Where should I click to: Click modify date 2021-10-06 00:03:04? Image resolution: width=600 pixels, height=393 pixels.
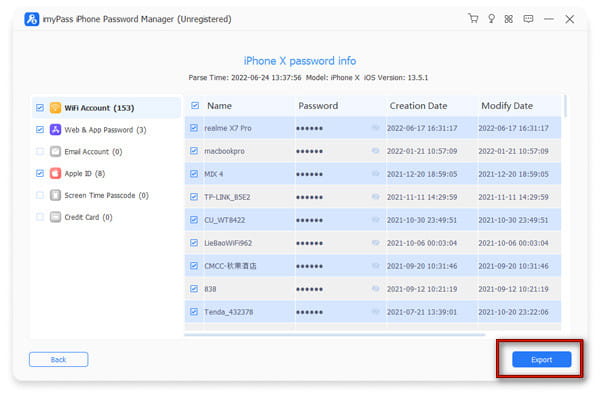coord(513,243)
